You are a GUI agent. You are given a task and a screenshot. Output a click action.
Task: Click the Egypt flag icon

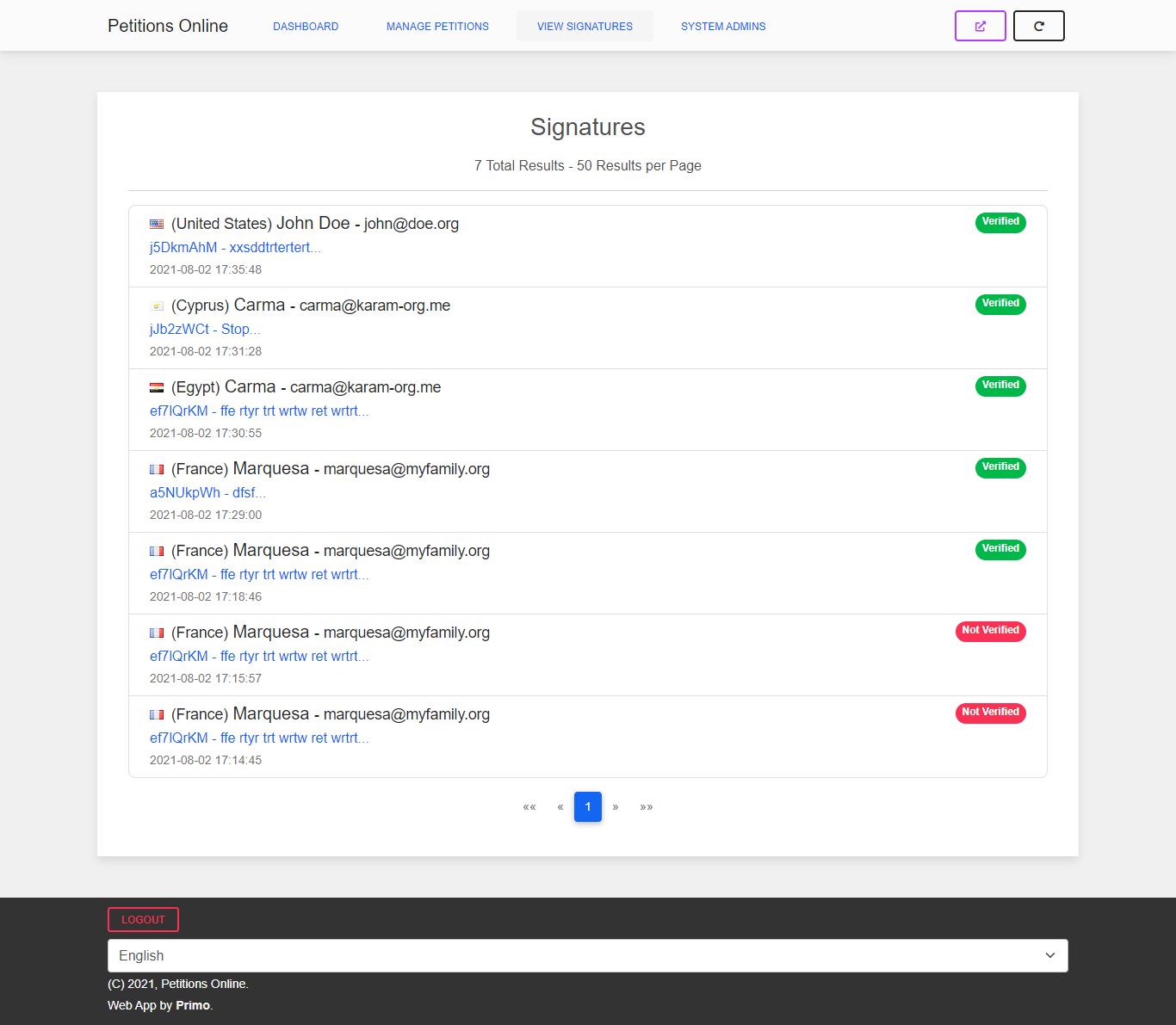[157, 387]
